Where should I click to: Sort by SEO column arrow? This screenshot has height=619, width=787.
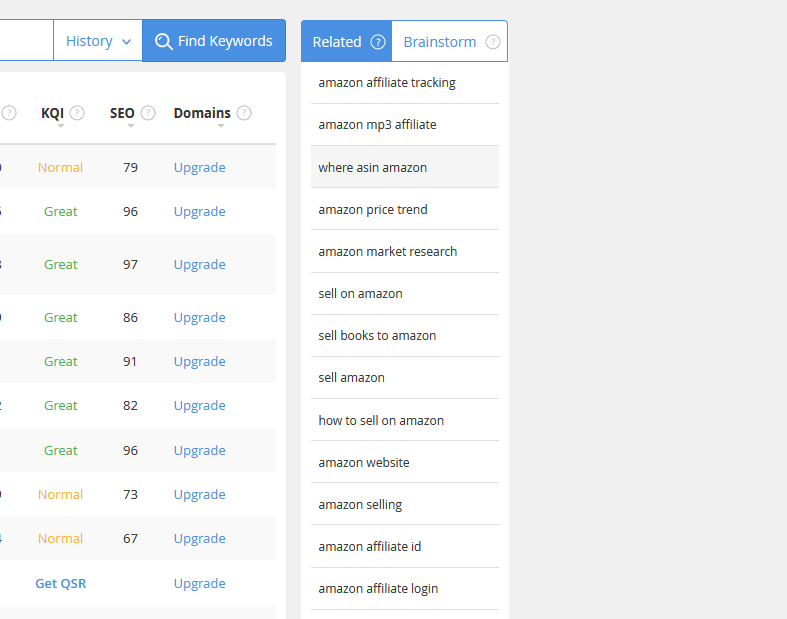point(131,126)
